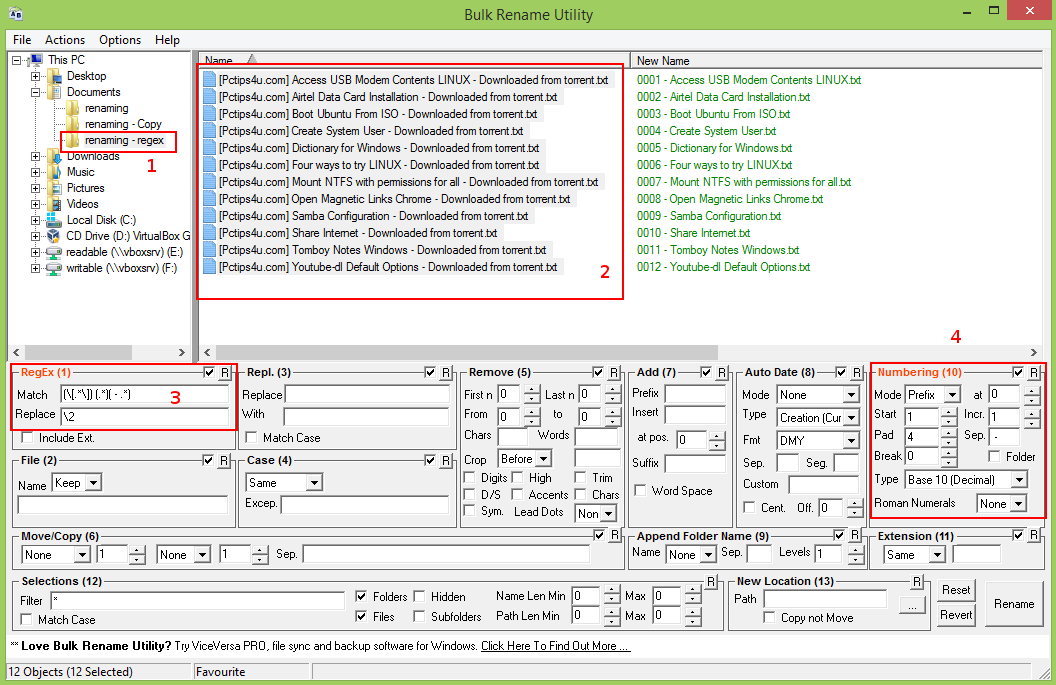Click file icon of Boot Ubuntu From ISO
This screenshot has height=685, width=1056.
point(209,114)
